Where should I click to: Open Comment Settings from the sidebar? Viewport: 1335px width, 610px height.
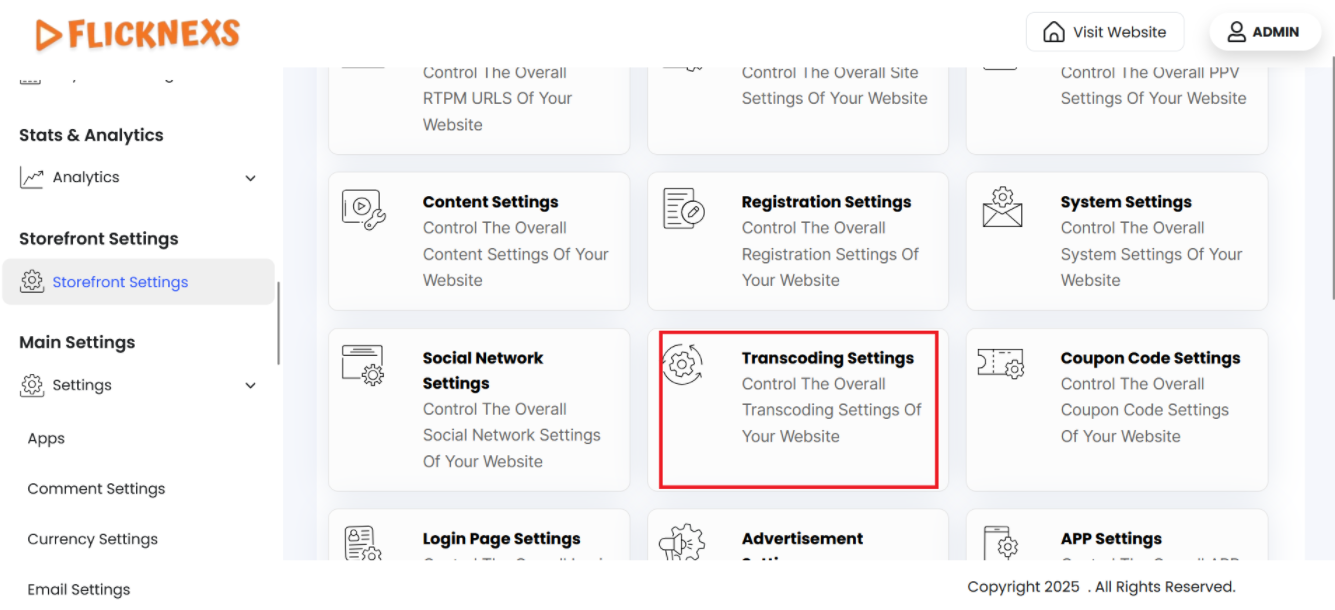tap(96, 489)
